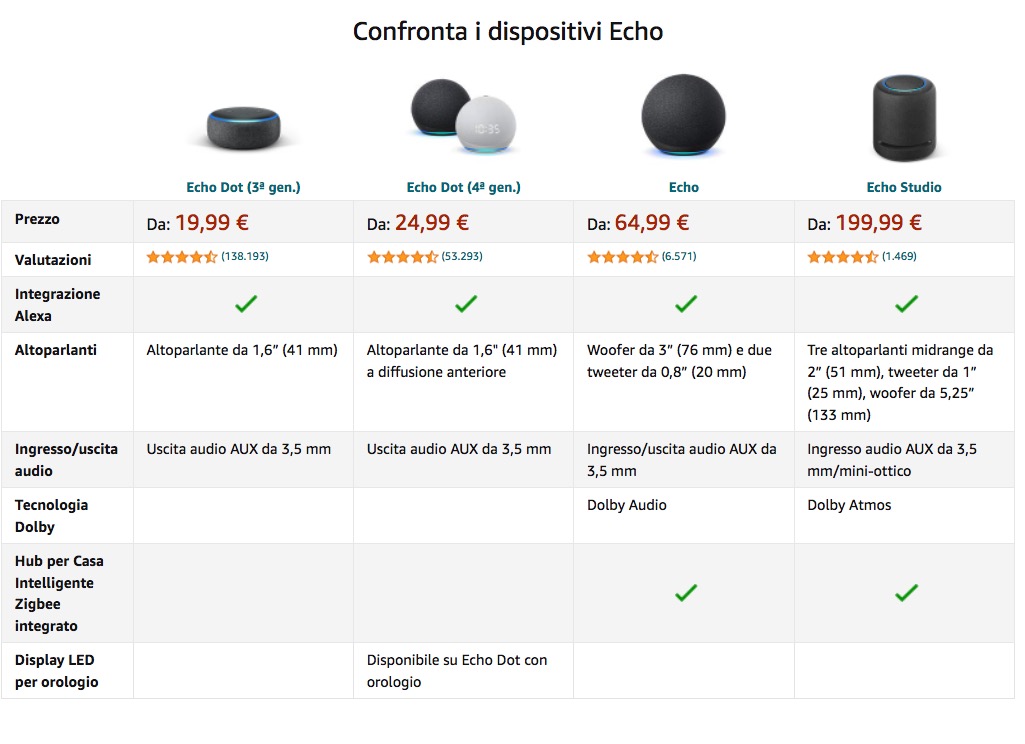Click the Echo Studio product image
The height and width of the screenshot is (744, 1025).
pos(904,117)
